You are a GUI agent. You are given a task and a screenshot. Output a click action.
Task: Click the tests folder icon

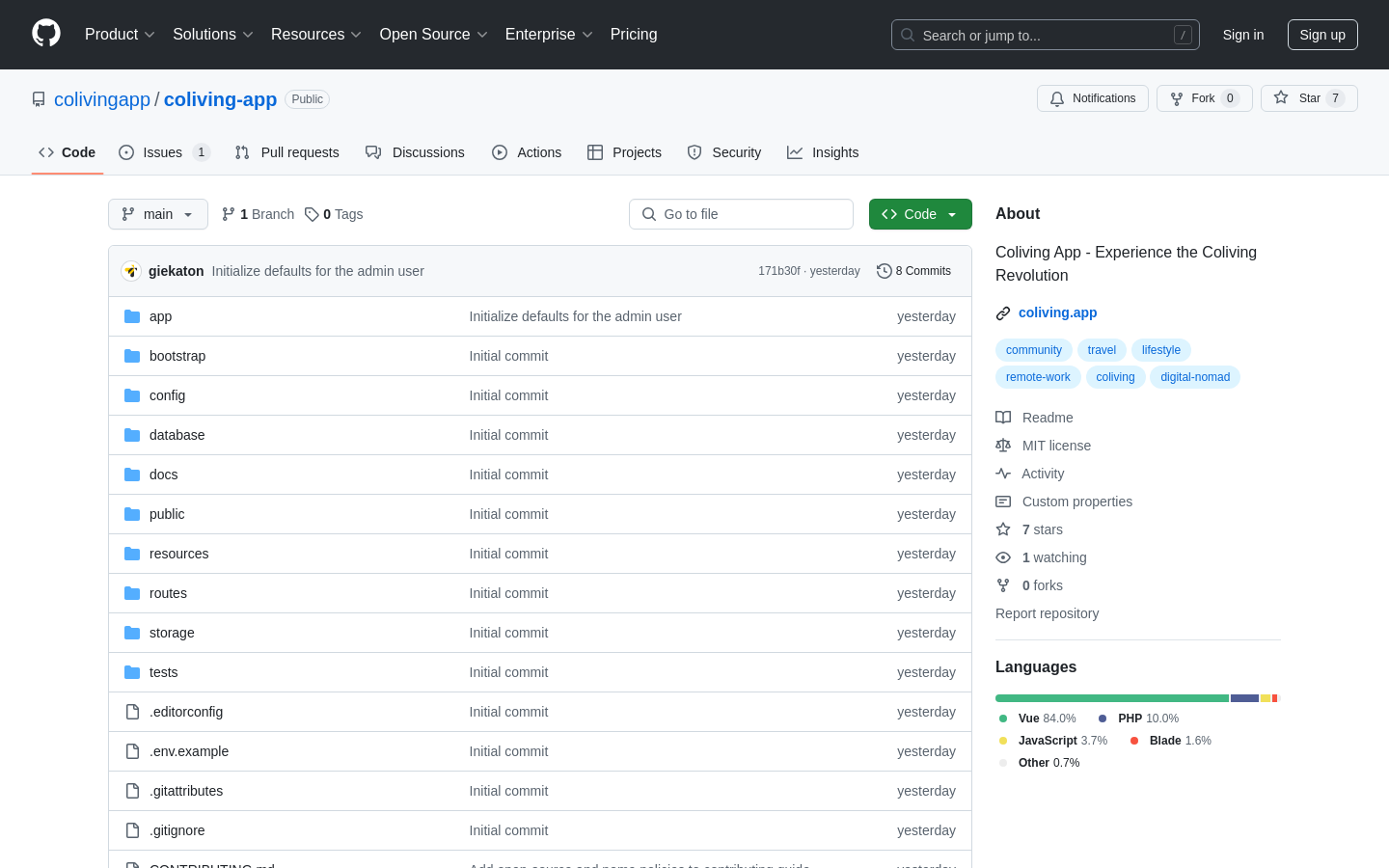click(132, 672)
